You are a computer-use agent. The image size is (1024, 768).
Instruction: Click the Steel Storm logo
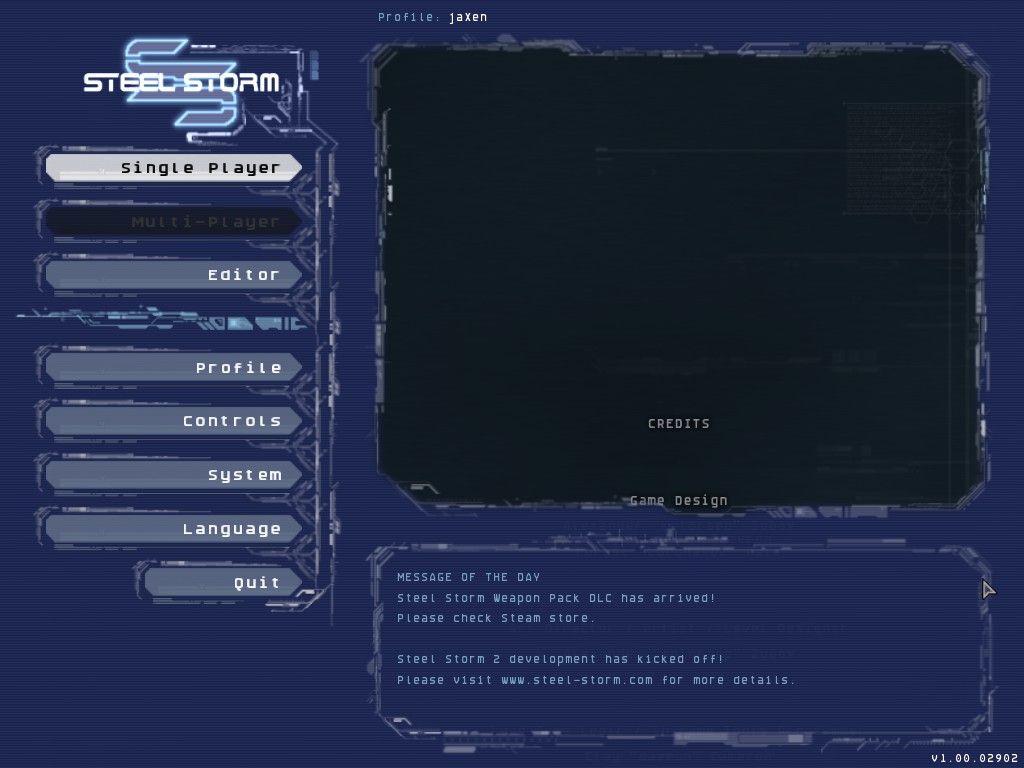[x=182, y=82]
